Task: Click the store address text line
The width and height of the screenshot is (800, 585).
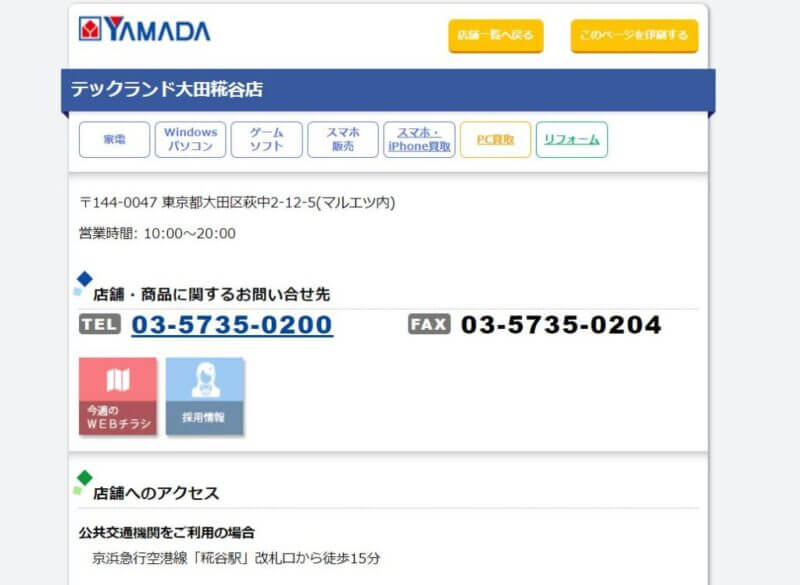Action: pos(237,202)
